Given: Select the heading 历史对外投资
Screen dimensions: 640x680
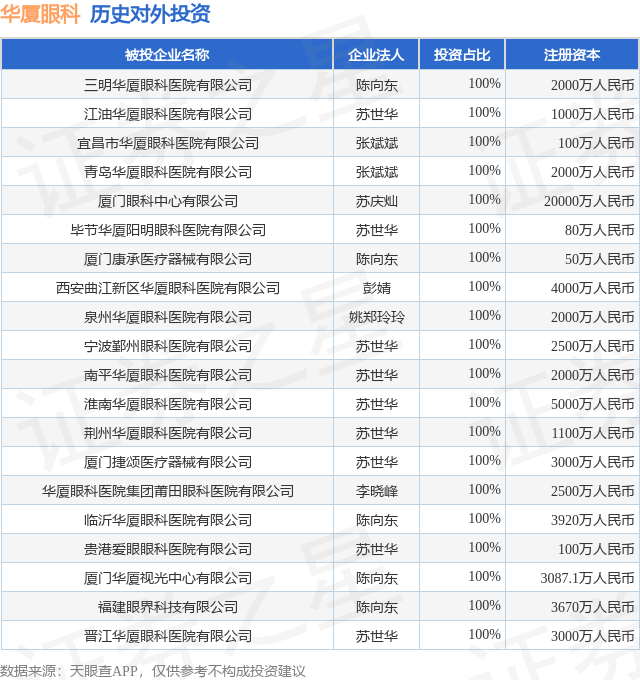Looking at the screenshot, I should pyautogui.click(x=150, y=14).
